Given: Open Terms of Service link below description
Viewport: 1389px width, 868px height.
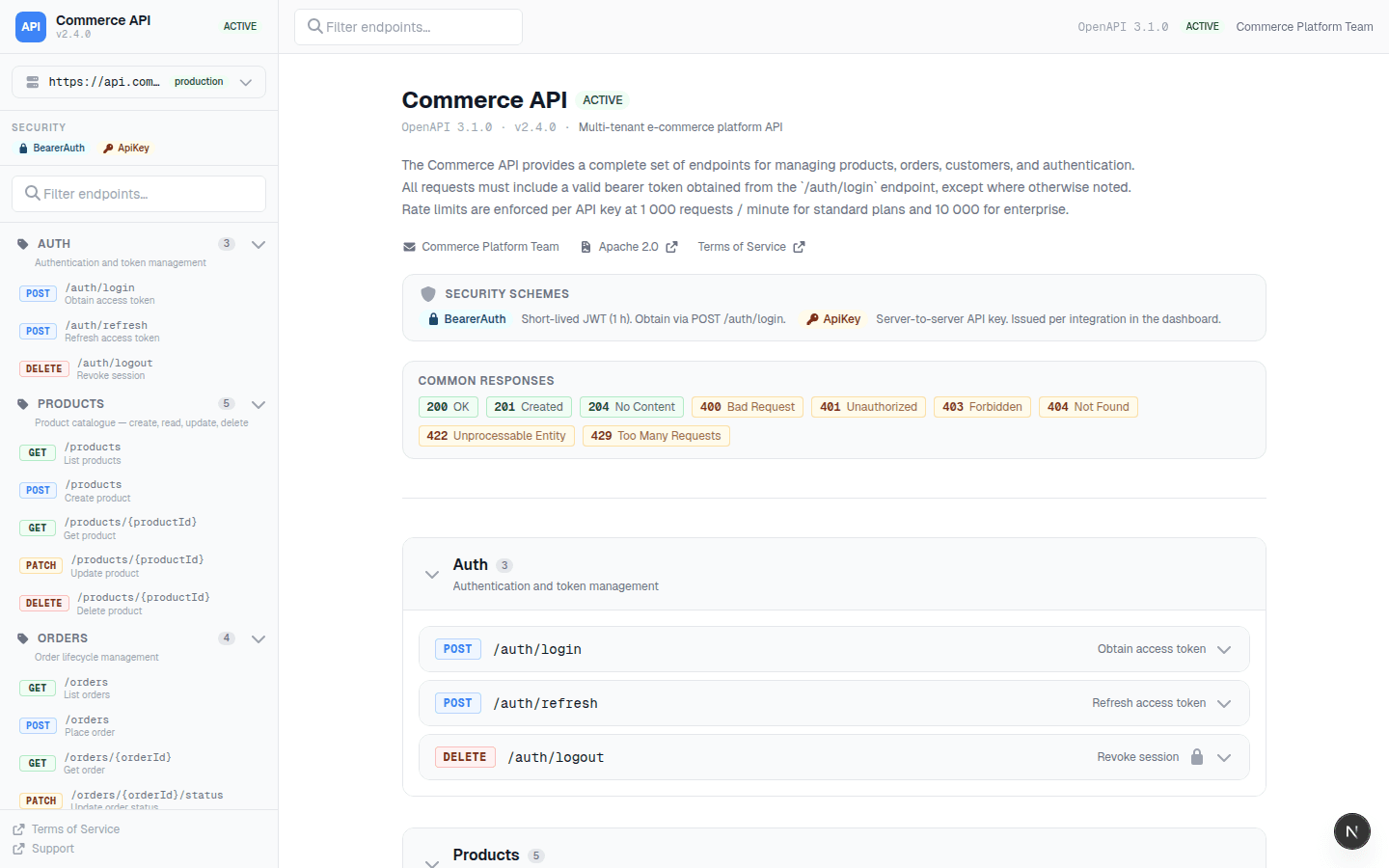Looking at the screenshot, I should 751,247.
